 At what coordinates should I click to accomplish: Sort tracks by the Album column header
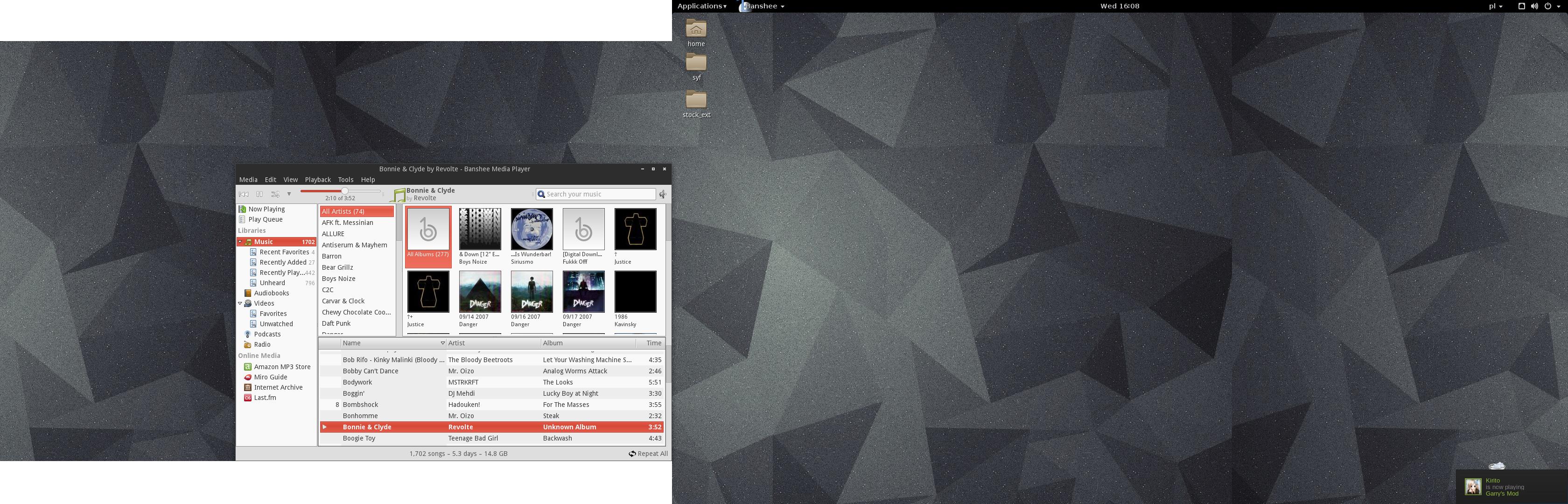click(588, 343)
